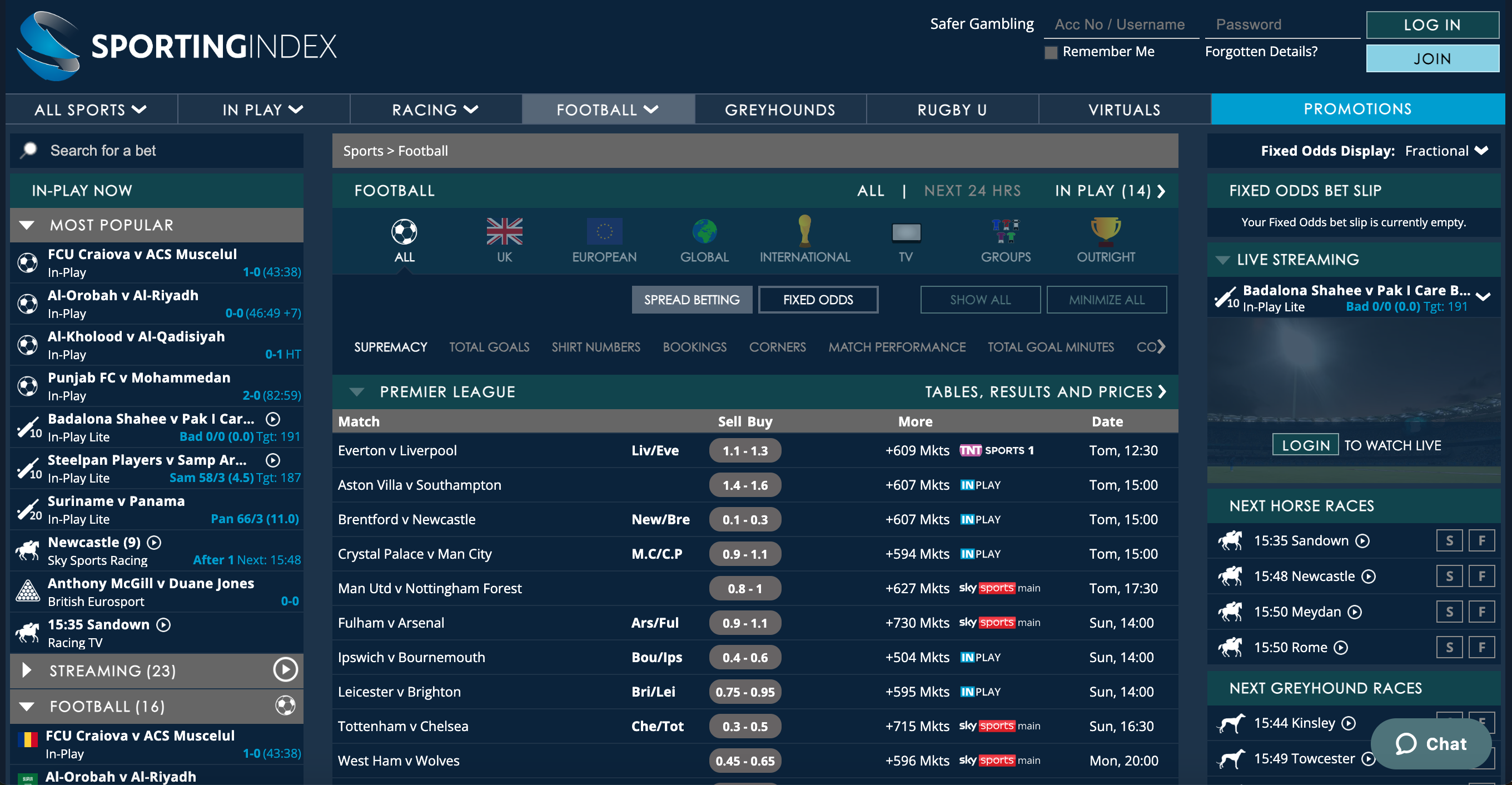
Task: Select the Groups shirts category icon
Action: click(1006, 231)
